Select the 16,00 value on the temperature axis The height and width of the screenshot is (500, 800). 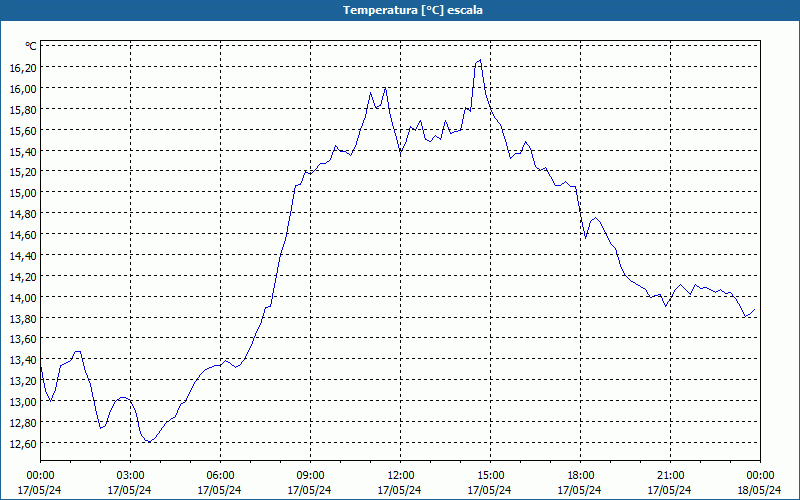click(23, 88)
